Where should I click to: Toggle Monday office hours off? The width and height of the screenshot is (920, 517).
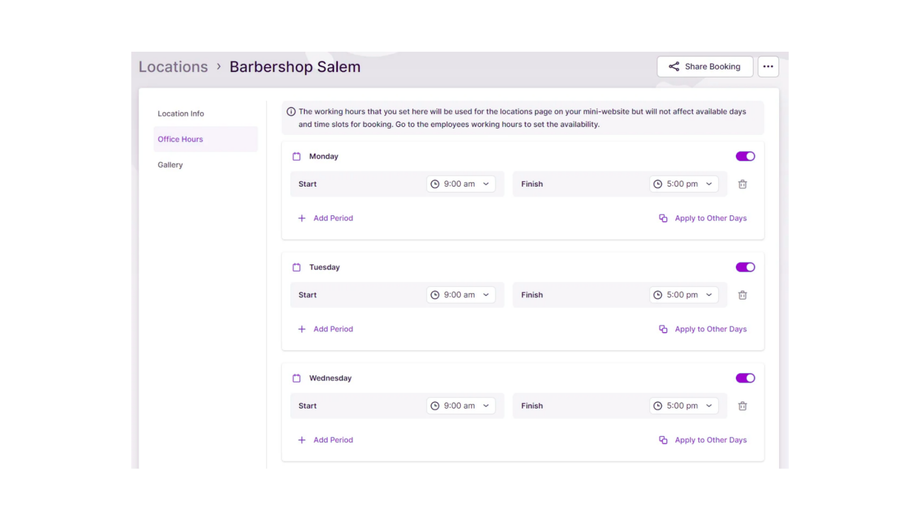tap(745, 157)
